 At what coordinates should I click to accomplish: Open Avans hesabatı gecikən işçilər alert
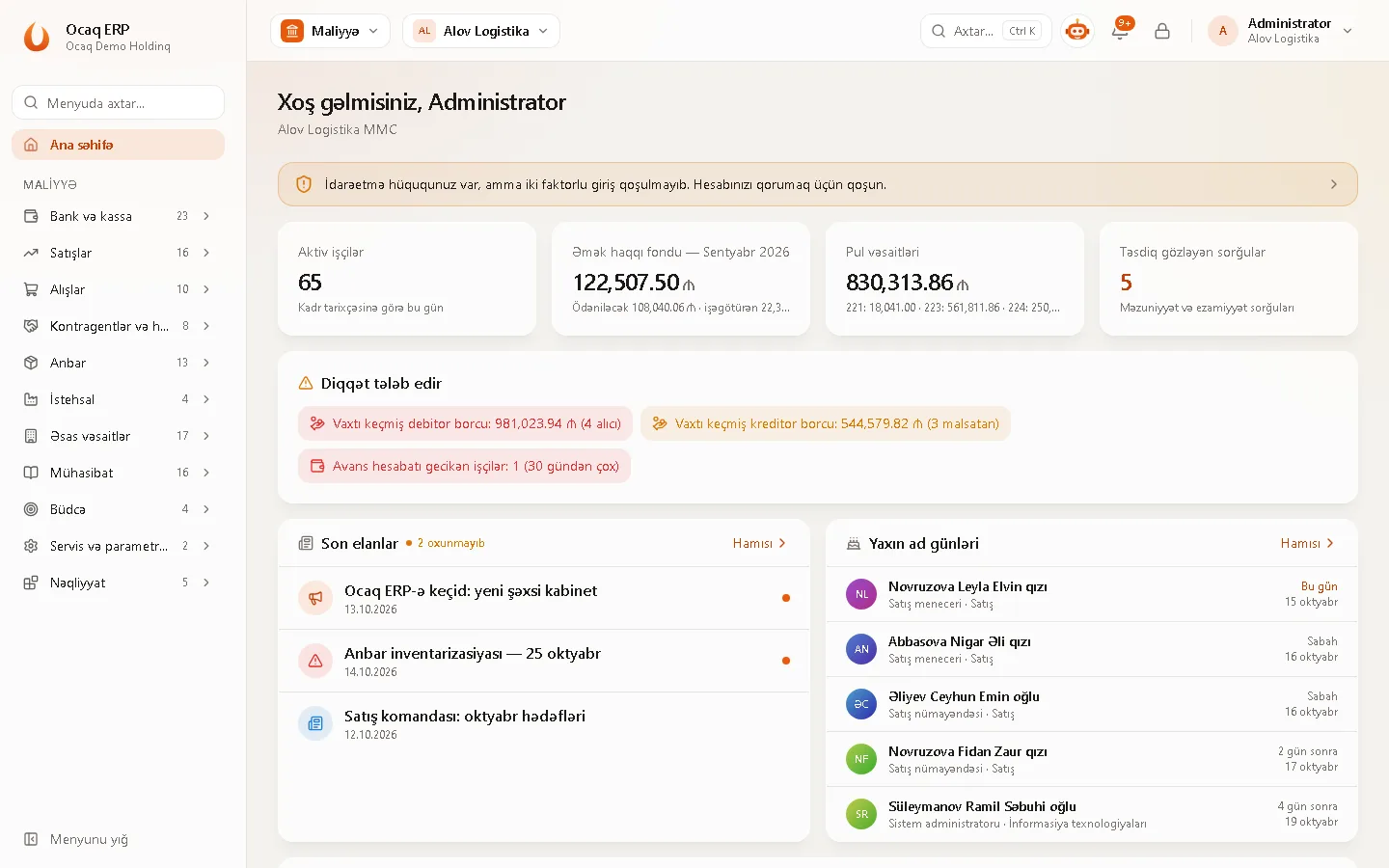pos(464,466)
